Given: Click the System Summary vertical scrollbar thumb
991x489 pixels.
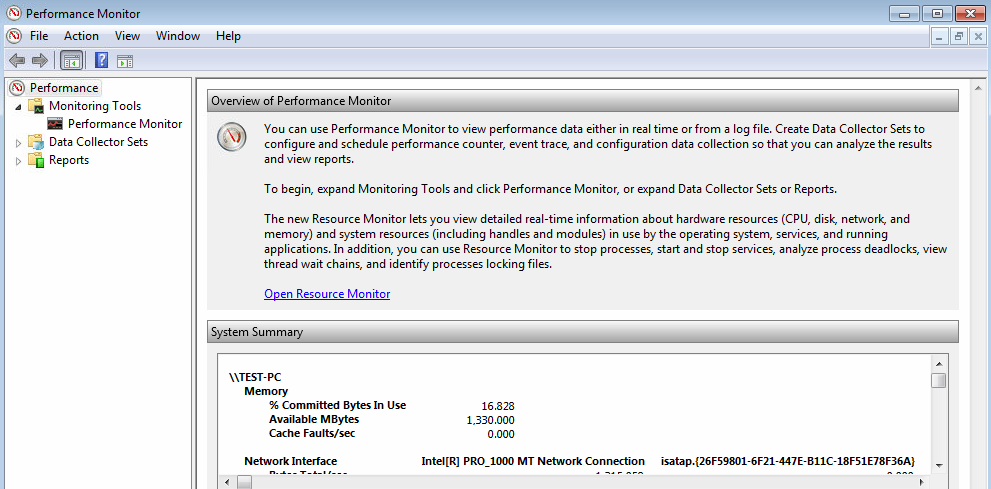Looking at the screenshot, I should click(x=939, y=380).
